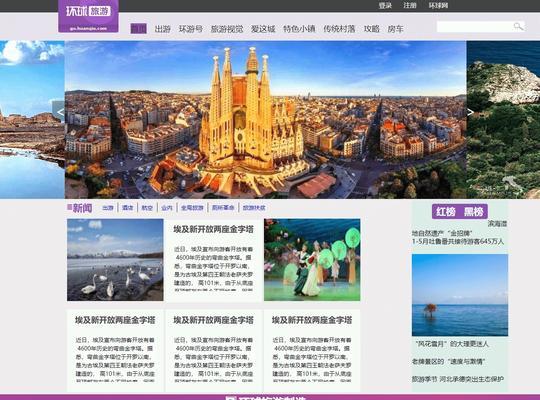
Task: Open the Sagrada Familia banner image
Action: click(266, 120)
